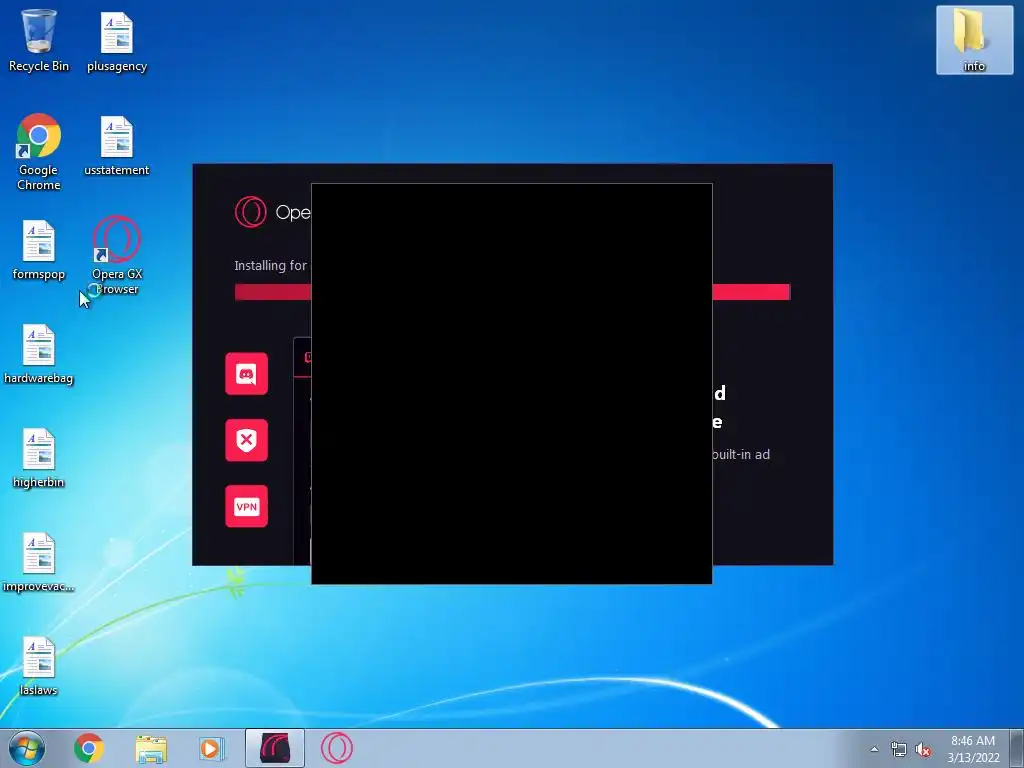Select the hardwarebag document icon
Image resolution: width=1024 pixels, height=768 pixels.
tap(39, 353)
